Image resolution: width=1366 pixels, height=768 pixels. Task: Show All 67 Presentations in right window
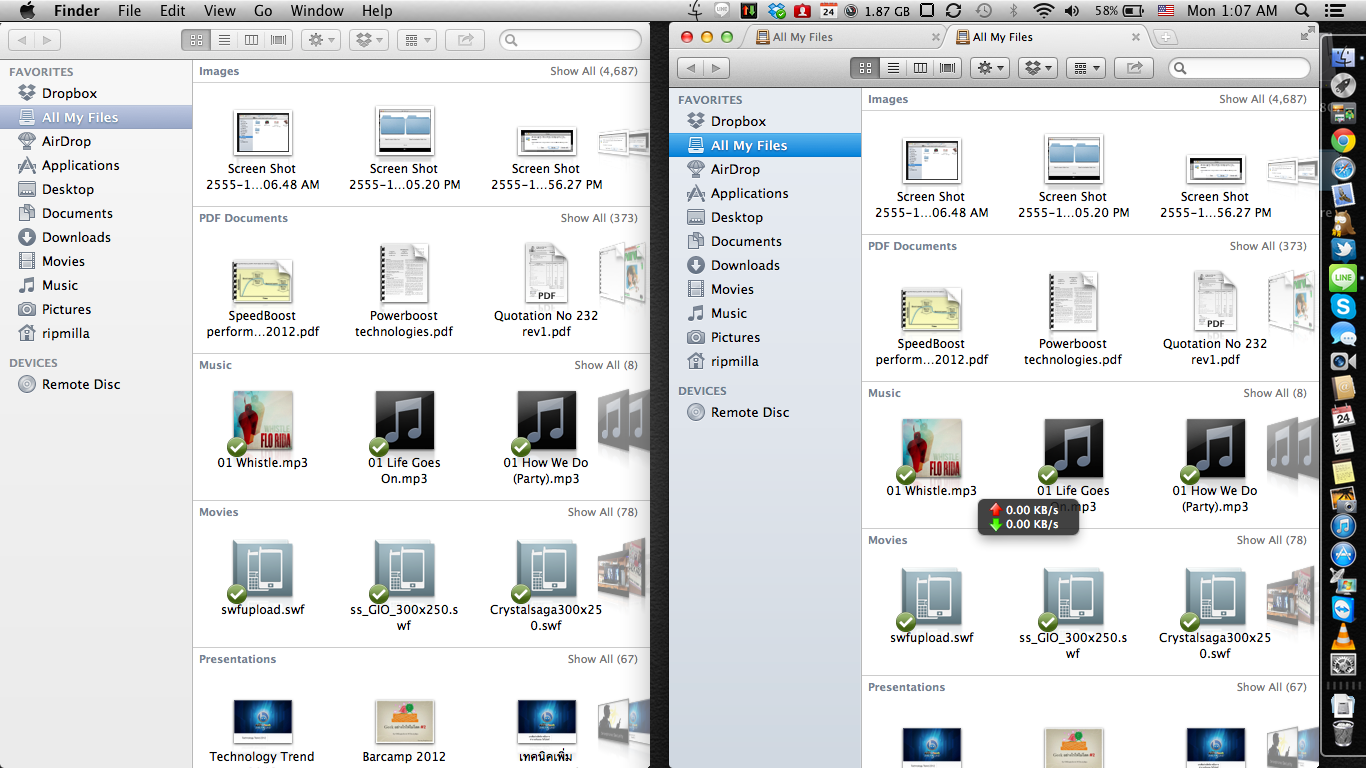1271,687
